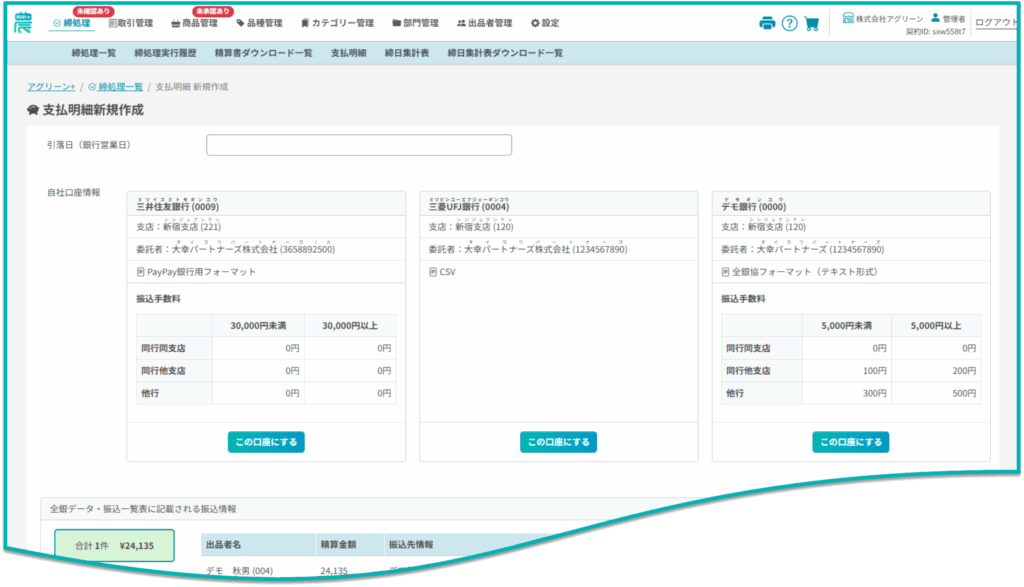Click the 30,000円以上 column header
The image size is (1024, 587).
click(x=349, y=325)
